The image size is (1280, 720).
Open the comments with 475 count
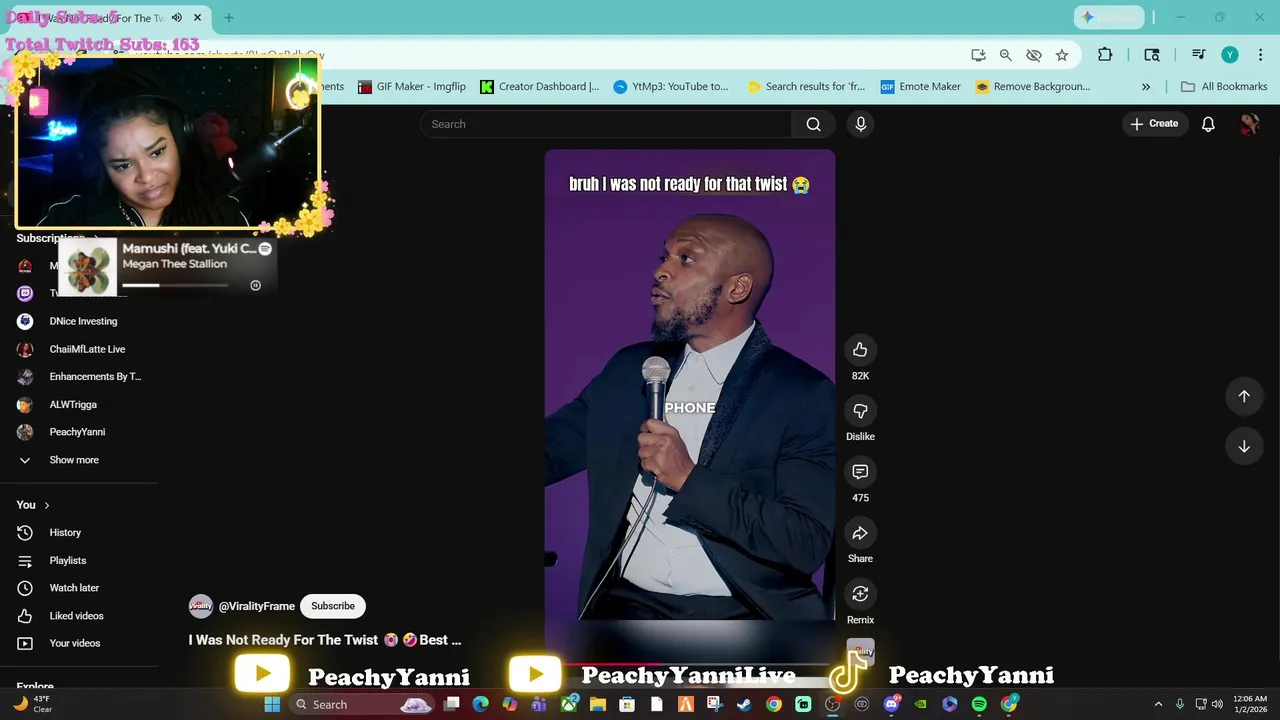pos(860,471)
